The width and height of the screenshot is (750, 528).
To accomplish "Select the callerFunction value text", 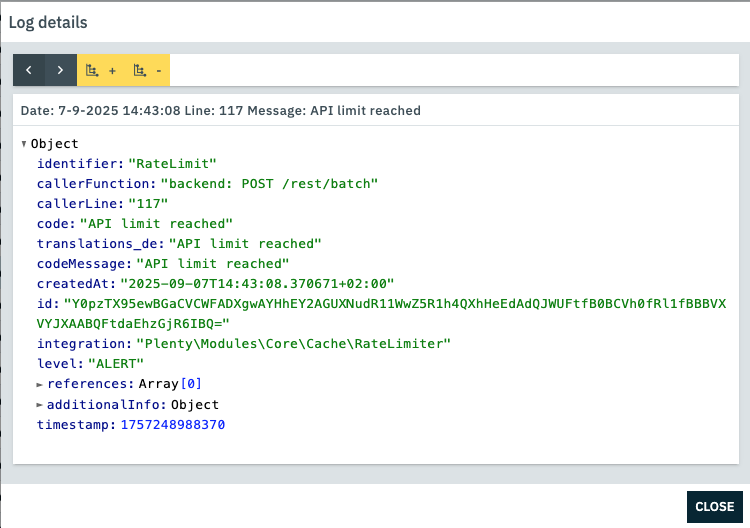I will tap(270, 184).
